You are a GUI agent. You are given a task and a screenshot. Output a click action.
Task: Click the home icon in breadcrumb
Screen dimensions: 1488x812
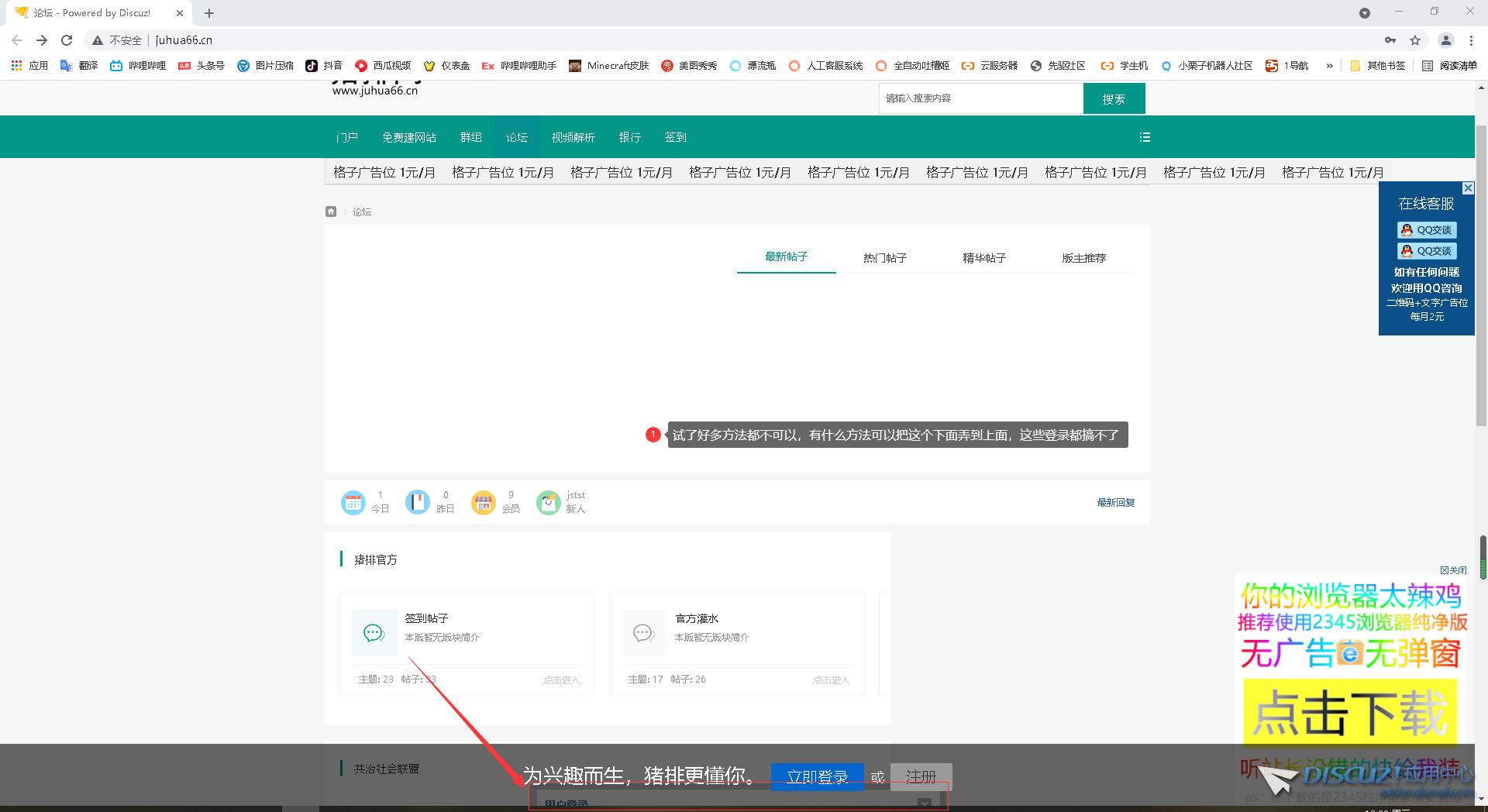click(331, 212)
